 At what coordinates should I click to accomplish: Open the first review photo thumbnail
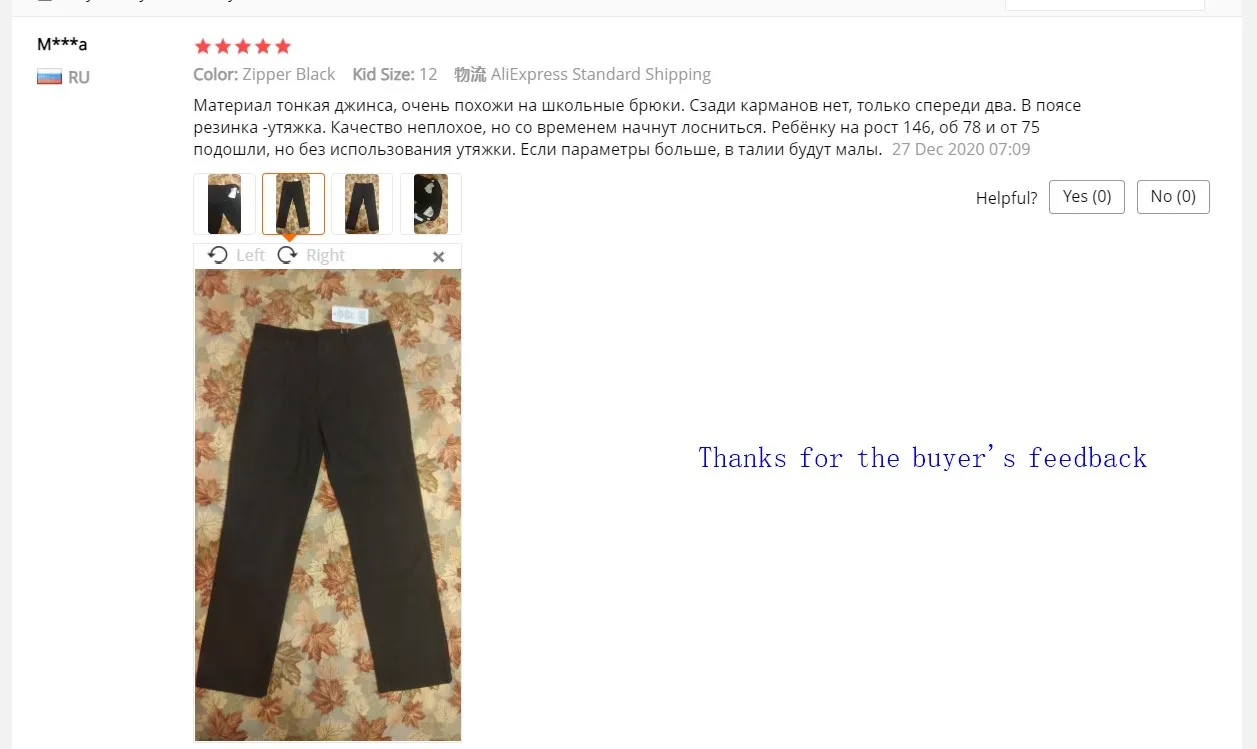click(x=225, y=204)
